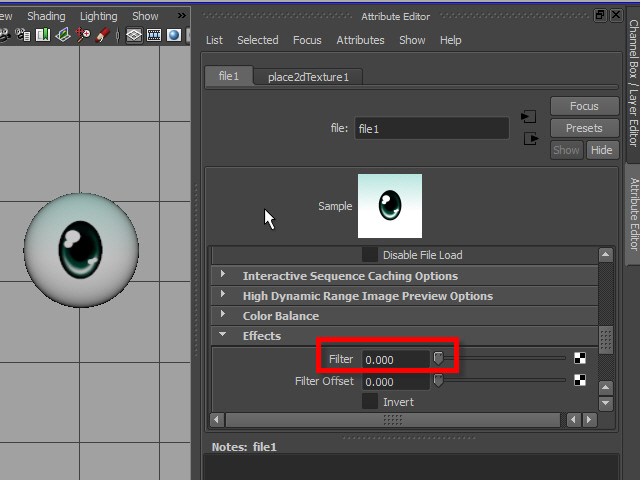Expand the Color Balance section
The image size is (640, 480).
tap(223, 314)
